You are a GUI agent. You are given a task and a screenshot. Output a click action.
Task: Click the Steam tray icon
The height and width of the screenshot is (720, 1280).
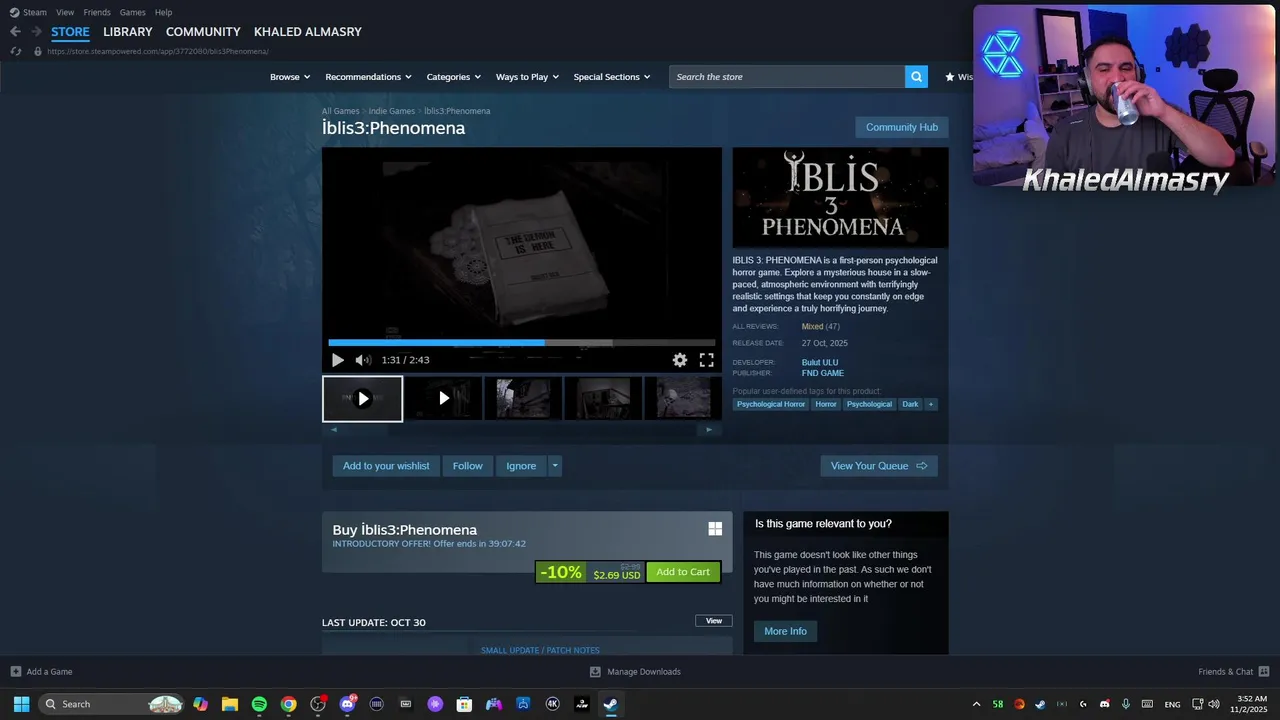[1041, 704]
